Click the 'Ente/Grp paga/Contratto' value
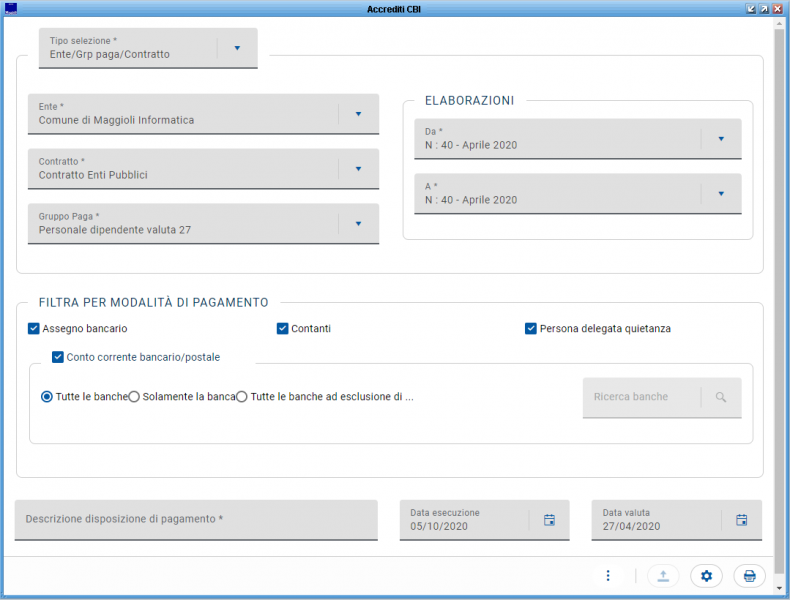790x600 pixels. point(109,54)
